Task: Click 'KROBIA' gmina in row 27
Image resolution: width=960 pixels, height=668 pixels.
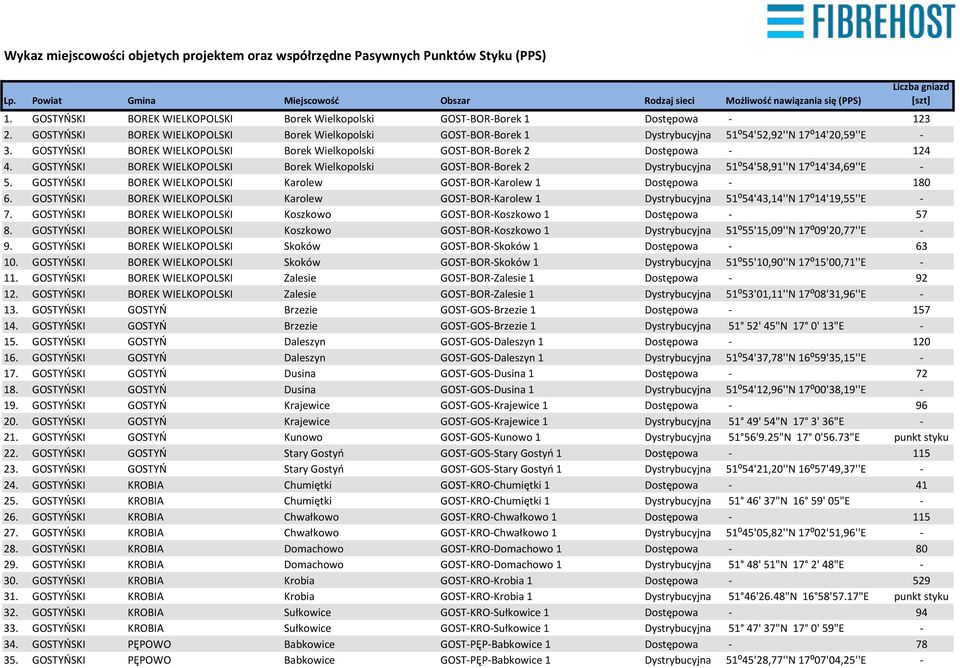Action: [146, 533]
